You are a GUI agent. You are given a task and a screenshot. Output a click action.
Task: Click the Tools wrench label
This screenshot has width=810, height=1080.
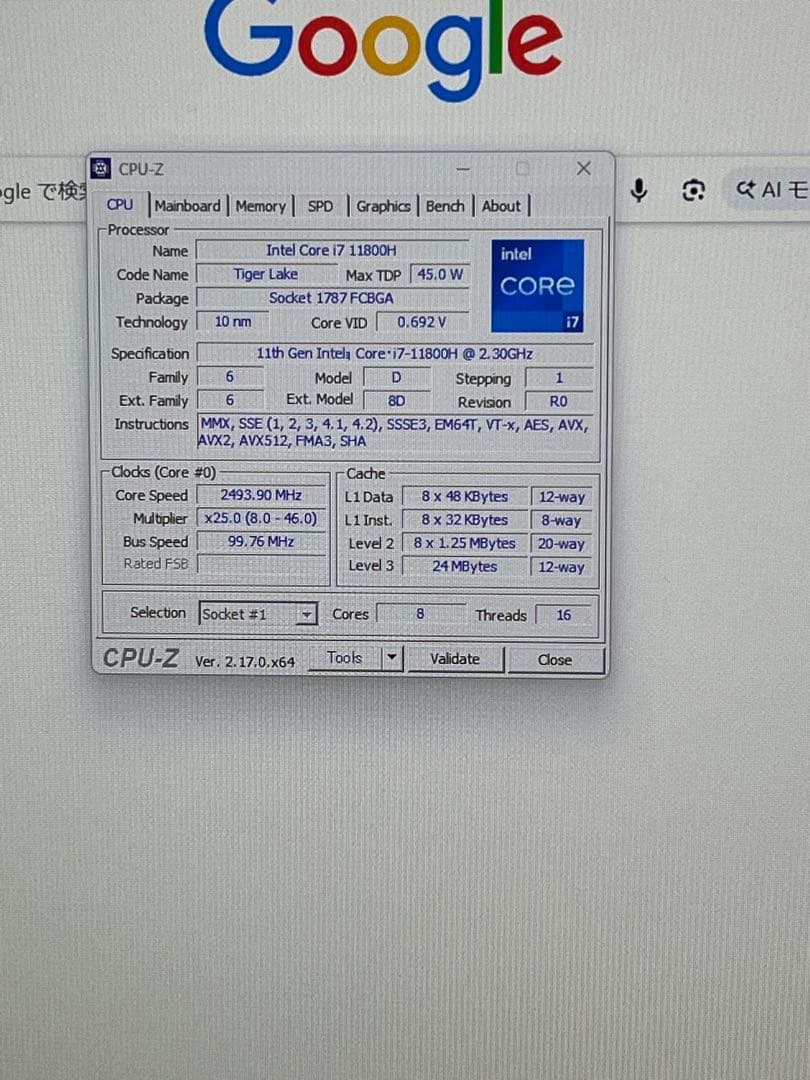pos(345,657)
